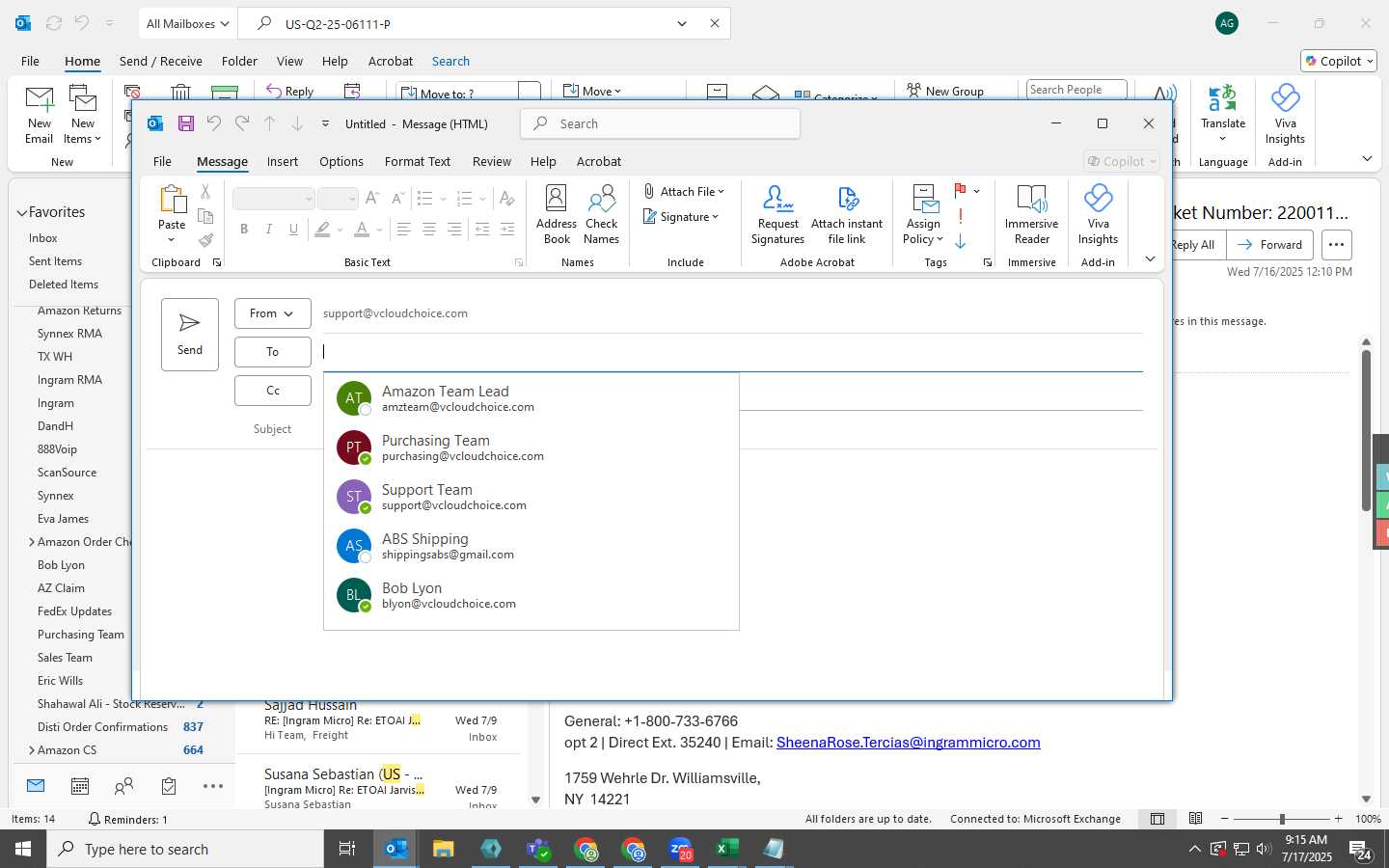The width and height of the screenshot is (1389, 868).
Task: Select Purchasing Team contact suggestion
Action: click(531, 448)
